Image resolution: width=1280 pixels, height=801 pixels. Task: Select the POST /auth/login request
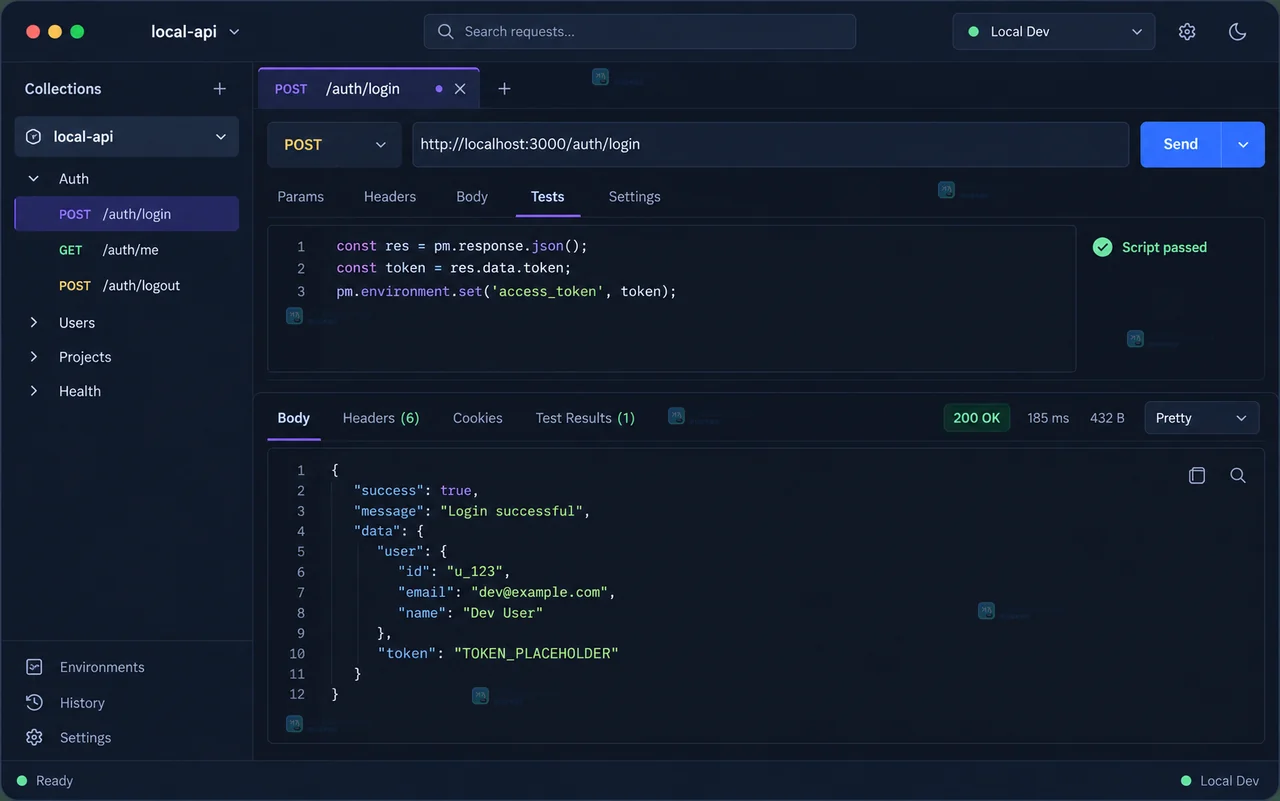pyautogui.click(x=127, y=214)
